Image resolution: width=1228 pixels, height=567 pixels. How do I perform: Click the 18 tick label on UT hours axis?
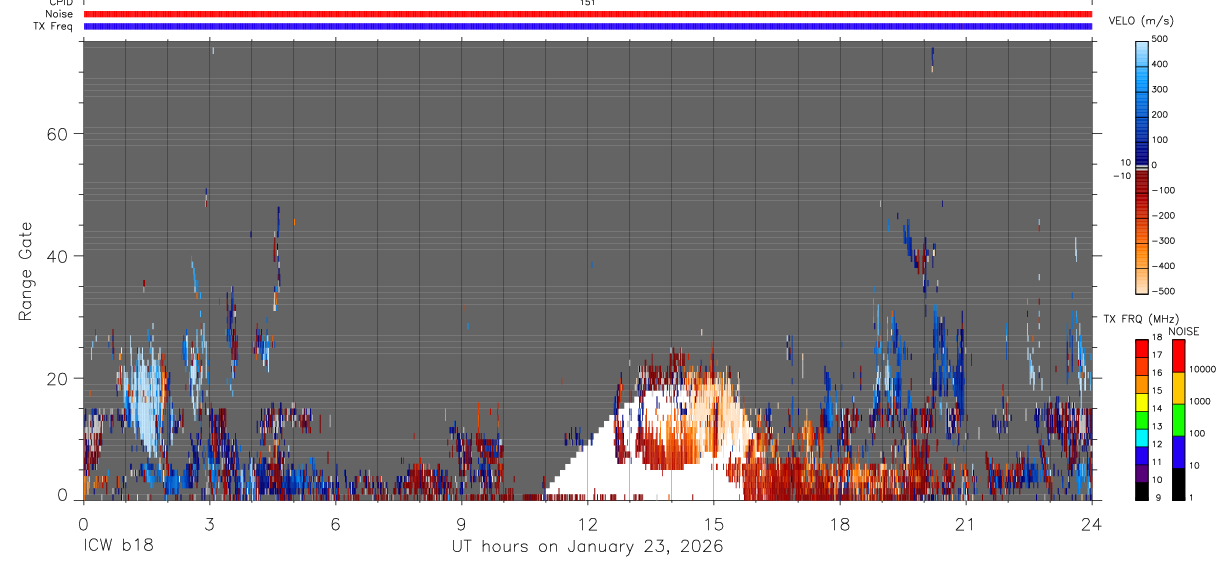(x=839, y=524)
